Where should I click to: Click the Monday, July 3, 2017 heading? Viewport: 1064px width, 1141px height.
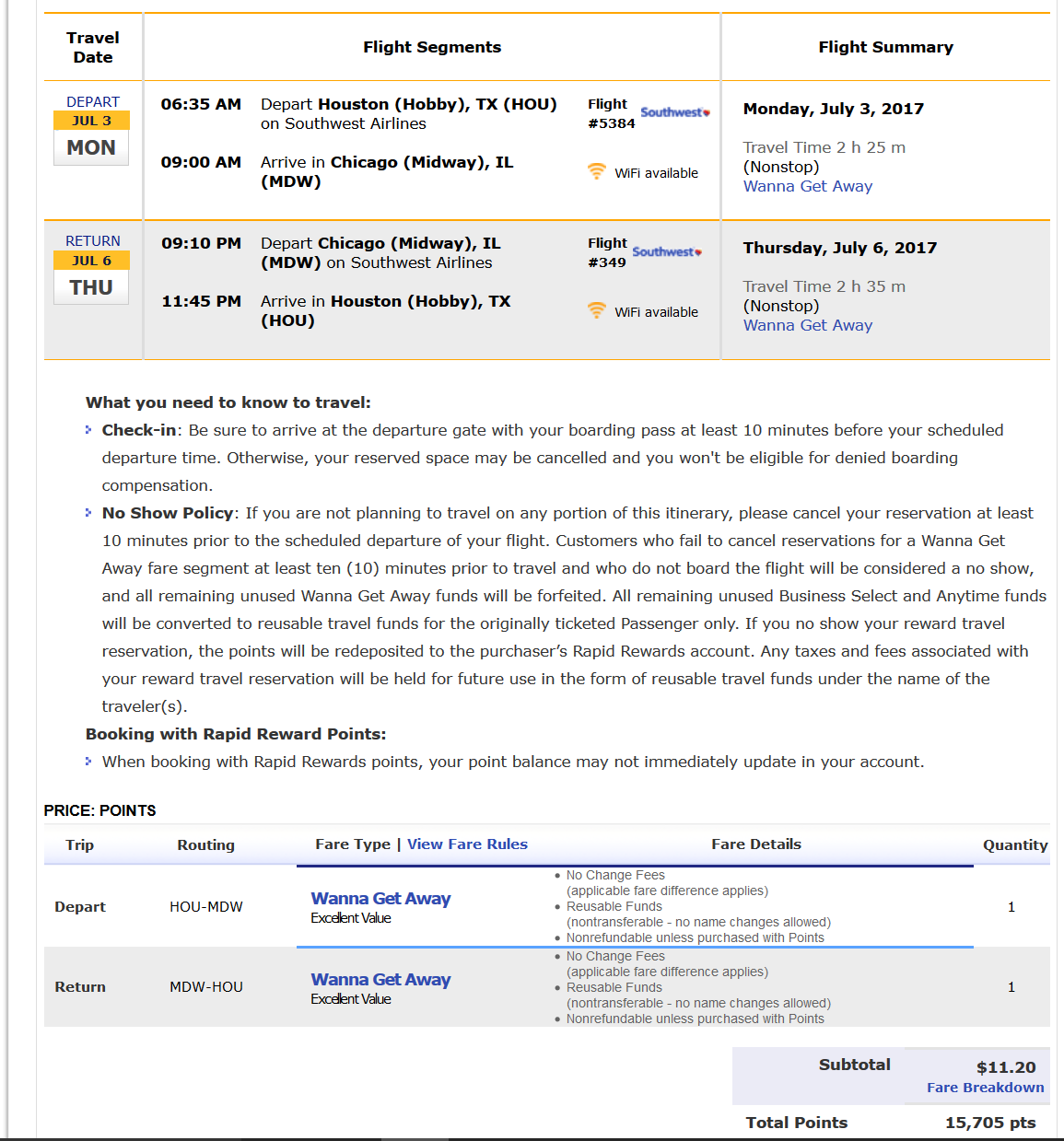834,109
